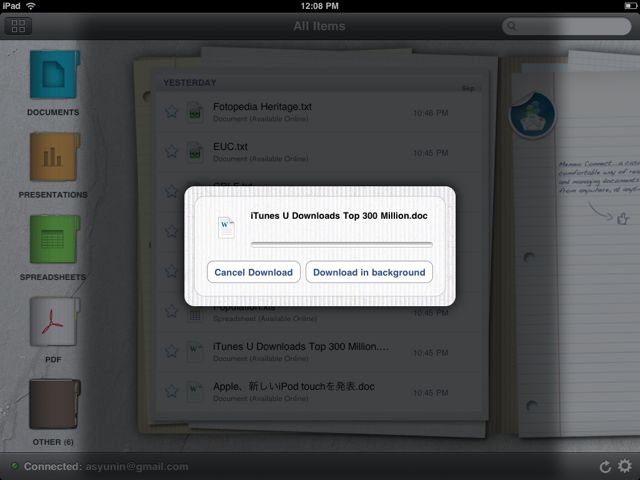Click Word icon of Apple iPod touch row

pyautogui.click(x=195, y=391)
